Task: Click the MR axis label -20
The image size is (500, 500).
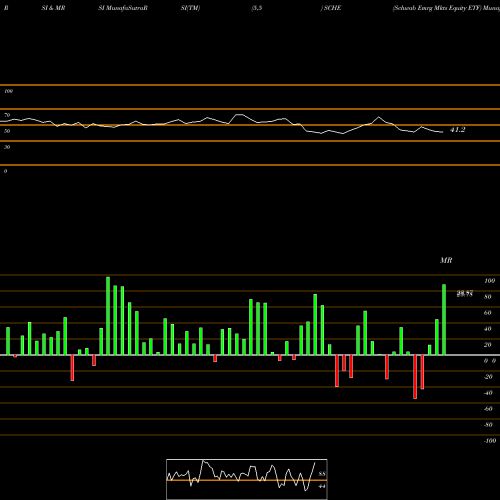Action: 488,377
